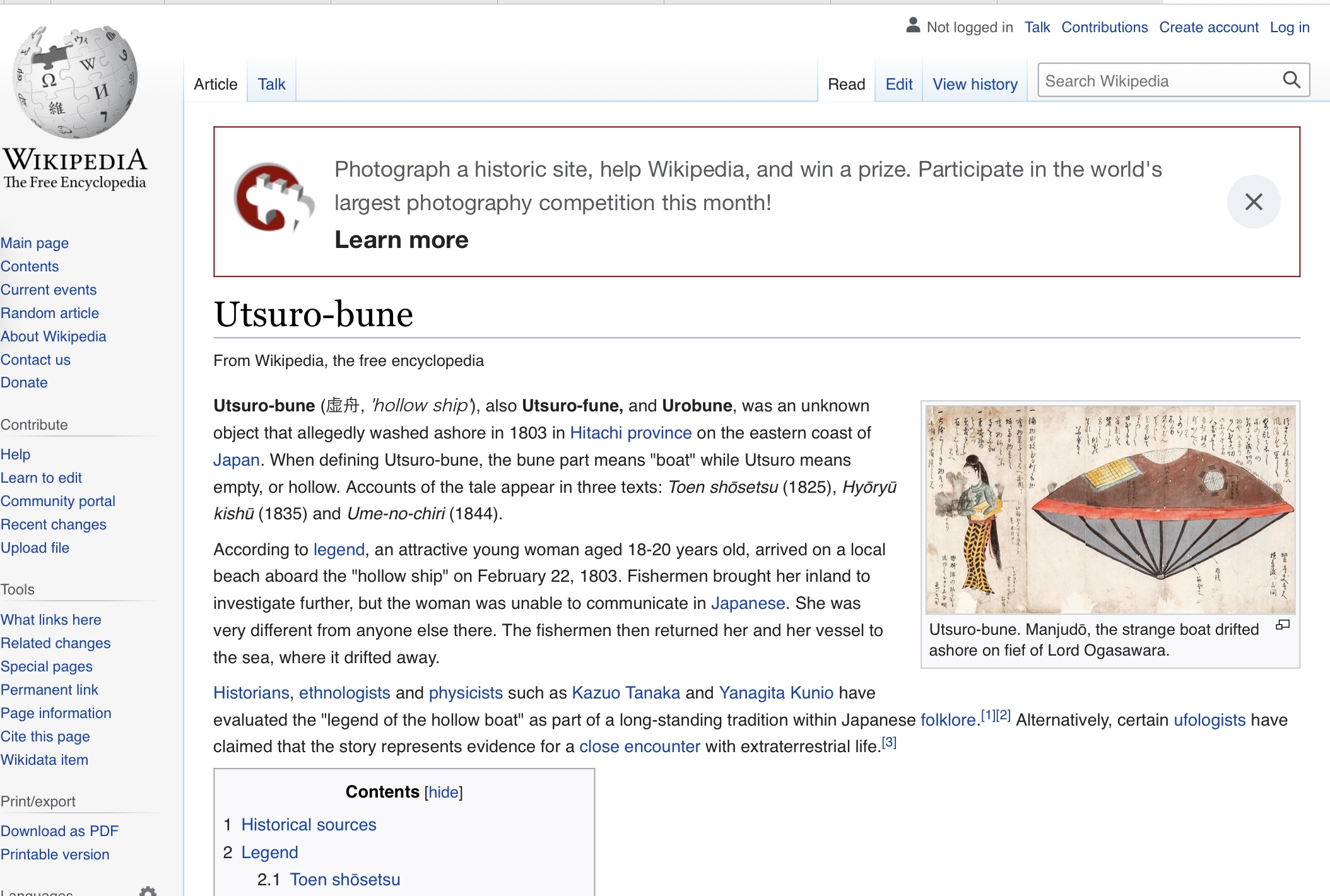The height and width of the screenshot is (896, 1330).
Task: Click the search magnifier icon
Action: pos(1292,80)
